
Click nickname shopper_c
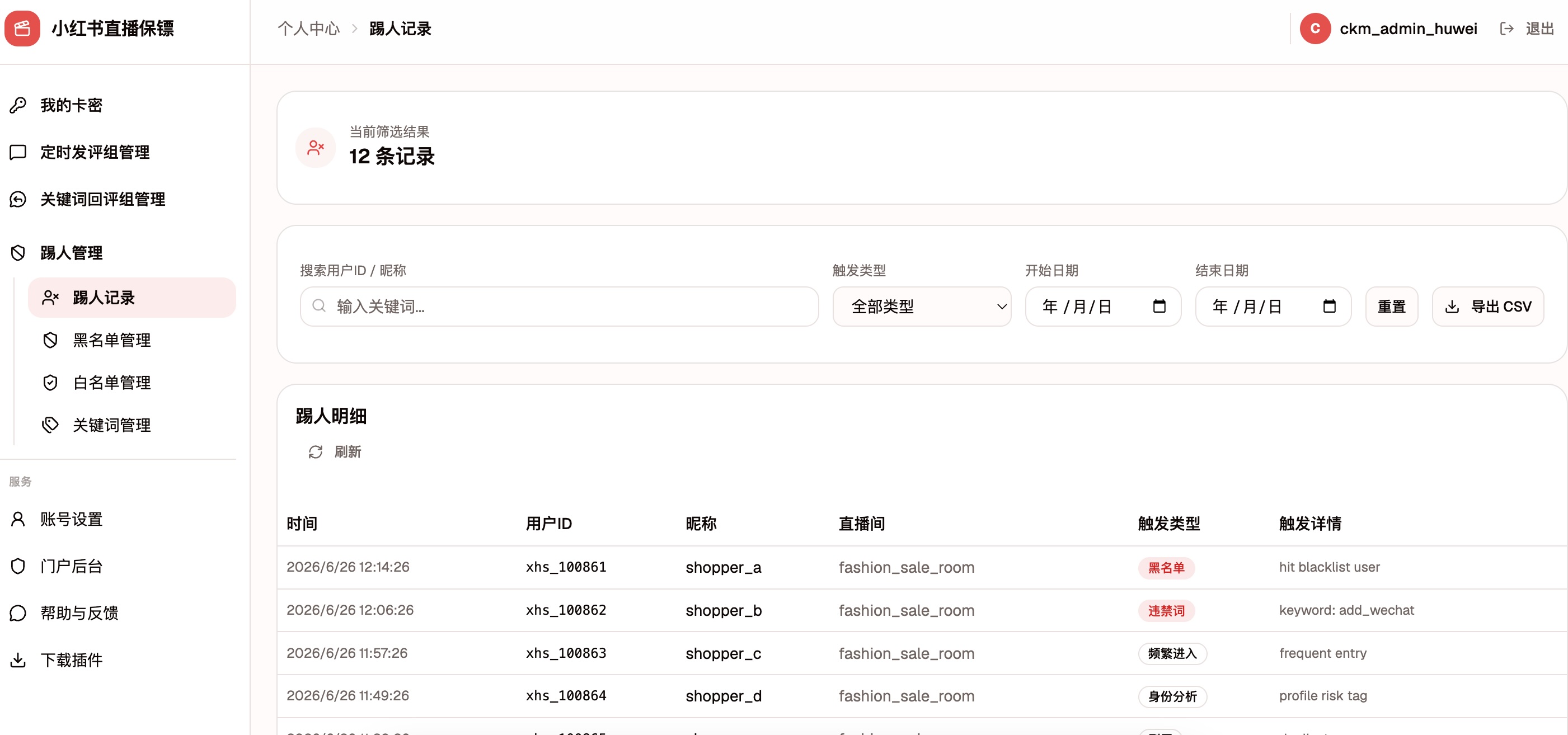pos(723,653)
